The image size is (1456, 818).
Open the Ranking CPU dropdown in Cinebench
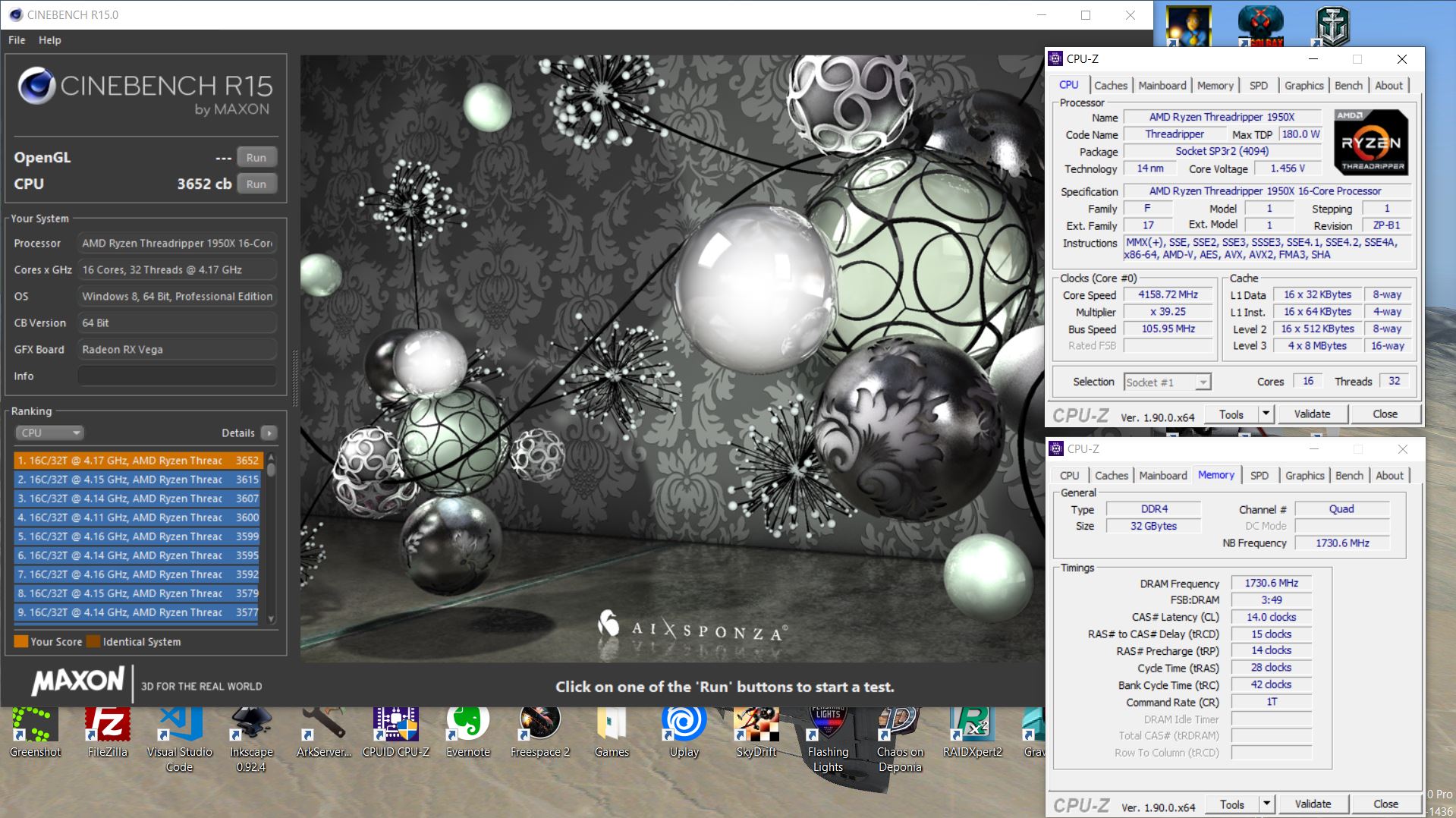49,433
